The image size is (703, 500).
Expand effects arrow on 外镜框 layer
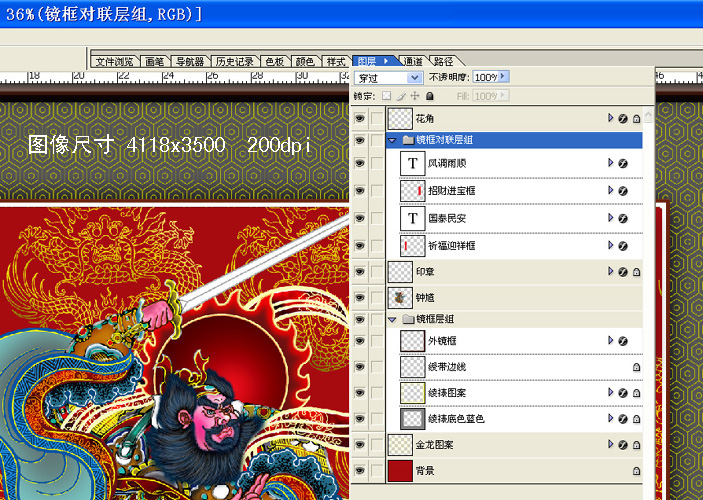coord(610,340)
